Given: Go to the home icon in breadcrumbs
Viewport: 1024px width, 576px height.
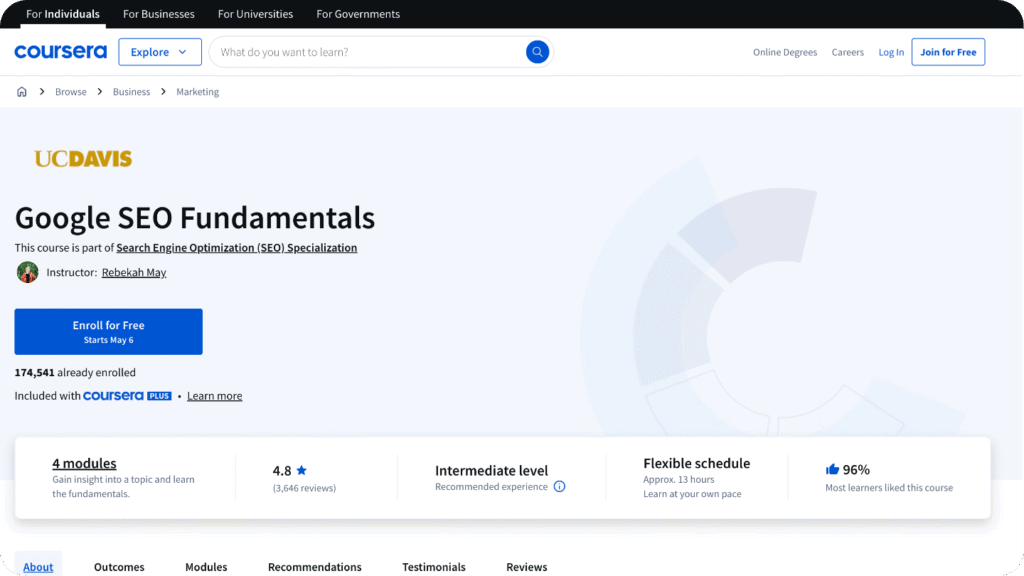Looking at the screenshot, I should click(22, 91).
